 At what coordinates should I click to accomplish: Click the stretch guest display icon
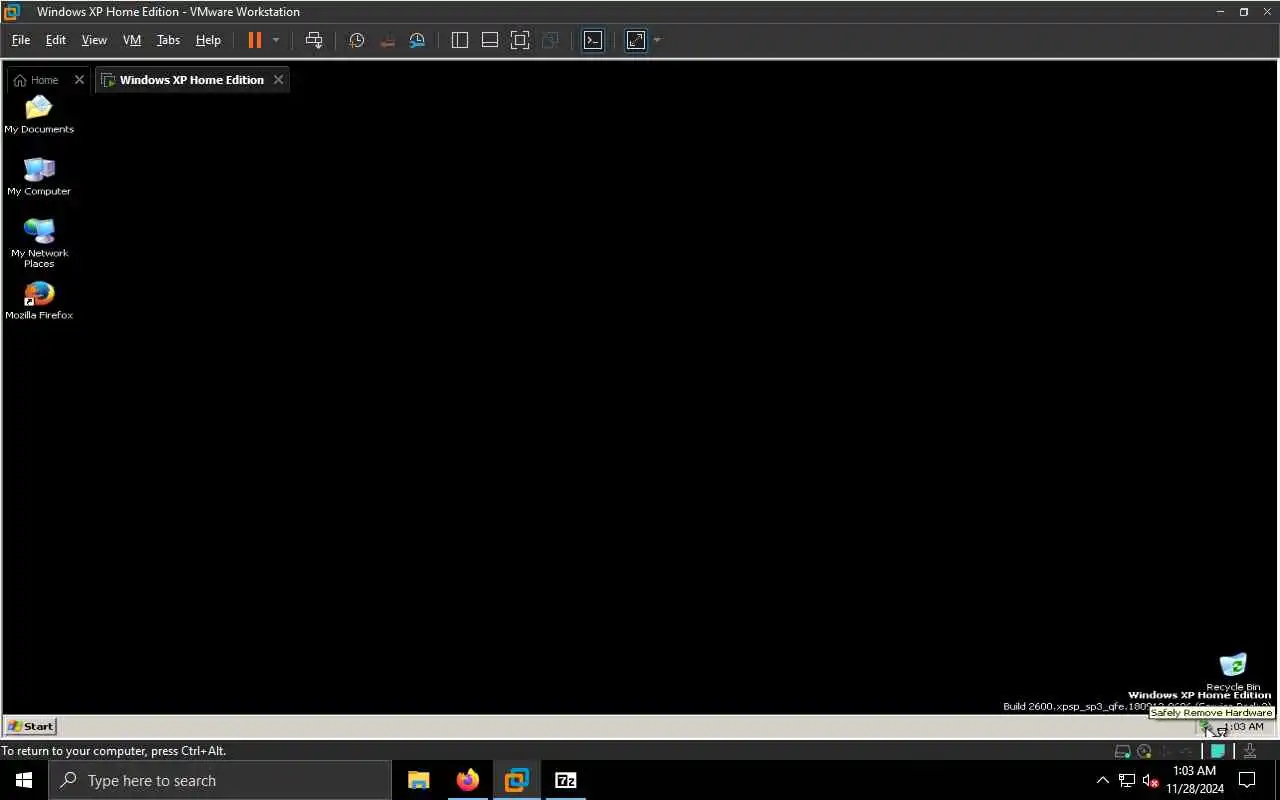coord(636,40)
